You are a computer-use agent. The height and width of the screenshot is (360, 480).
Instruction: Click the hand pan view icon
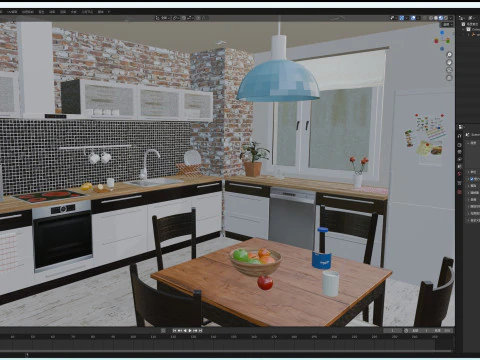[449, 62]
